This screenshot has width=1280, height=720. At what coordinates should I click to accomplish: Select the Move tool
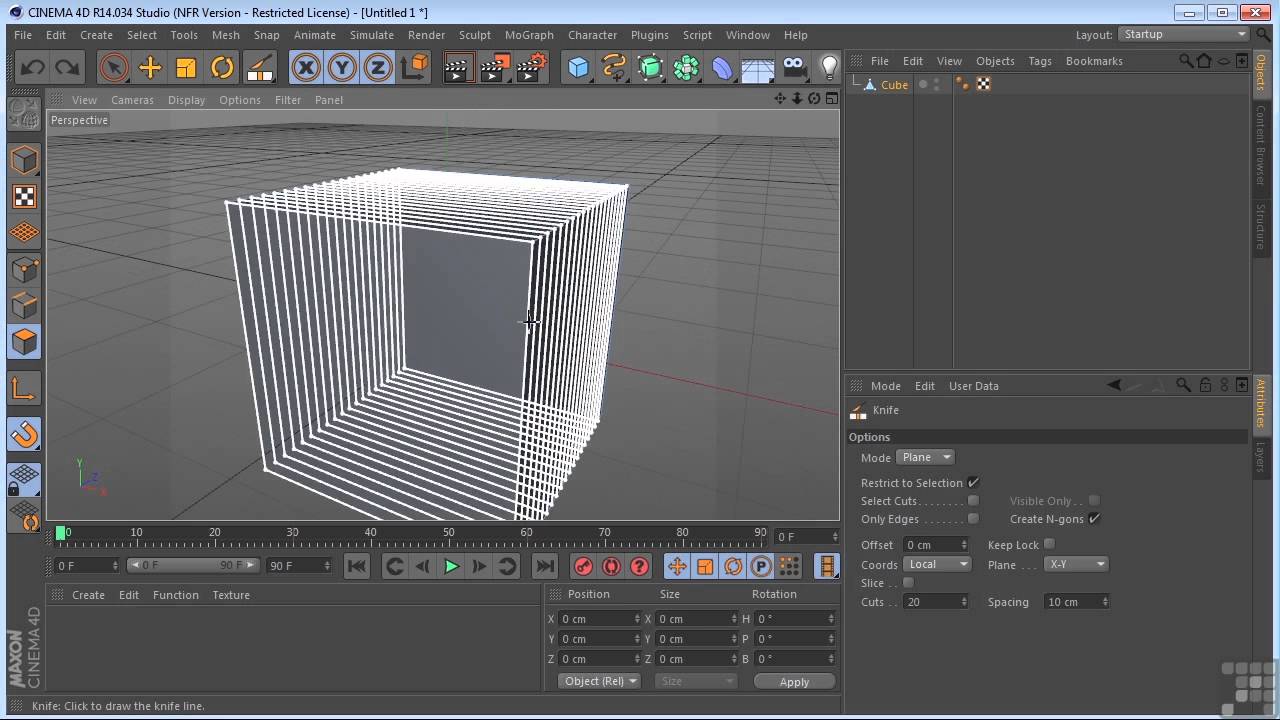(150, 67)
